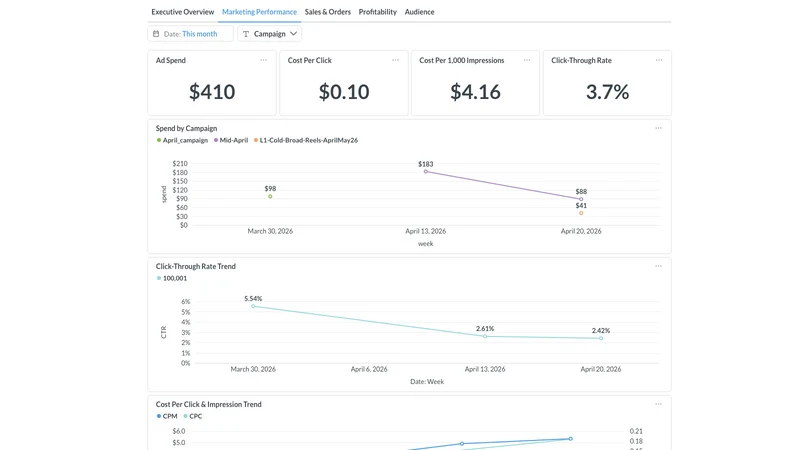Click the April 6, 2026 axis label
The image size is (800, 450).
tap(369, 369)
